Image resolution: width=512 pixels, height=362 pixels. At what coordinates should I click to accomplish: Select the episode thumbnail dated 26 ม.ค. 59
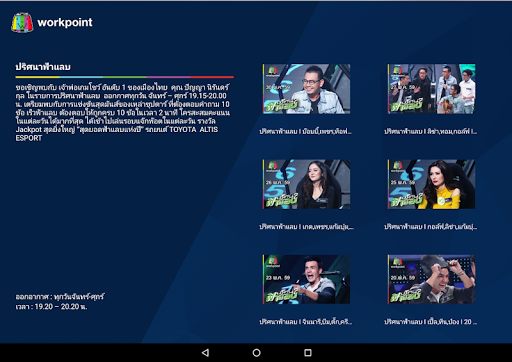(306, 184)
